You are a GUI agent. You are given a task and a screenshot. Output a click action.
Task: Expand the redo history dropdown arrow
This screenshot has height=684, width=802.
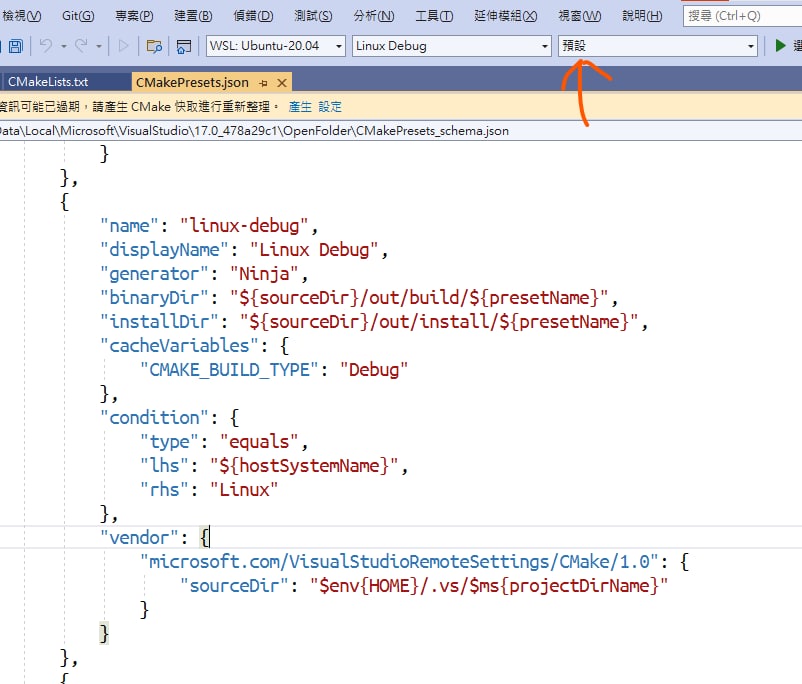pyautogui.click(x=99, y=47)
